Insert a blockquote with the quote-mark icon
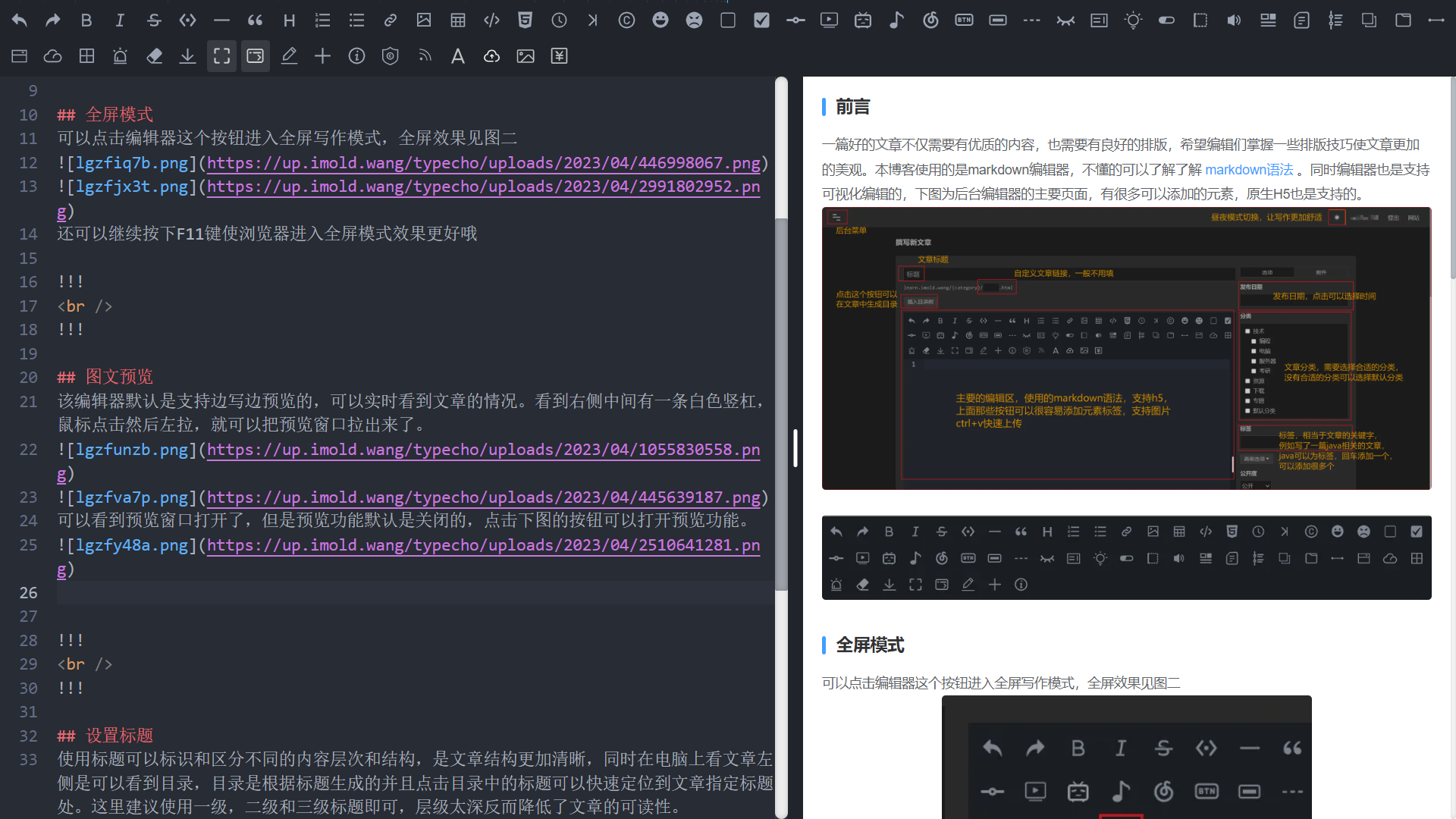1456x819 pixels. [x=256, y=20]
